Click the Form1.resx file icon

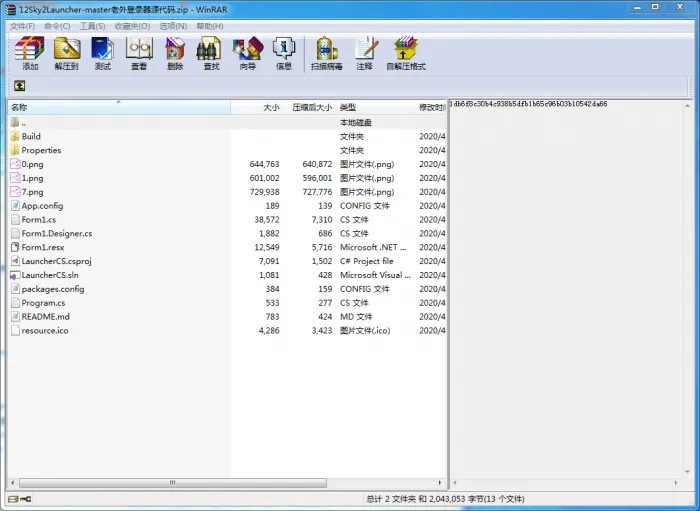[15, 247]
